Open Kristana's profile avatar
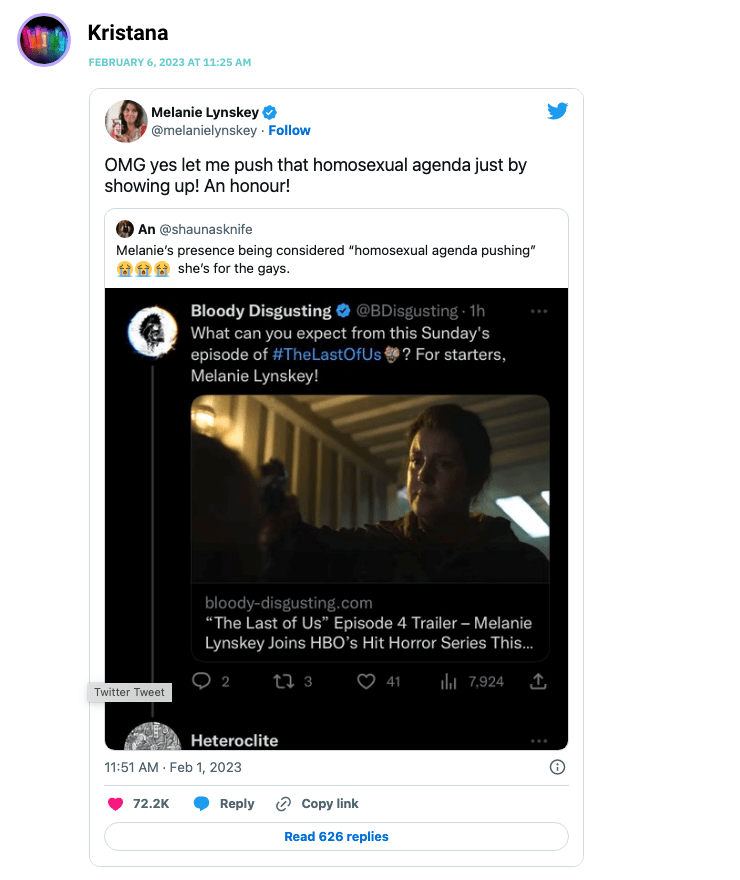The image size is (740, 880). [x=44, y=40]
